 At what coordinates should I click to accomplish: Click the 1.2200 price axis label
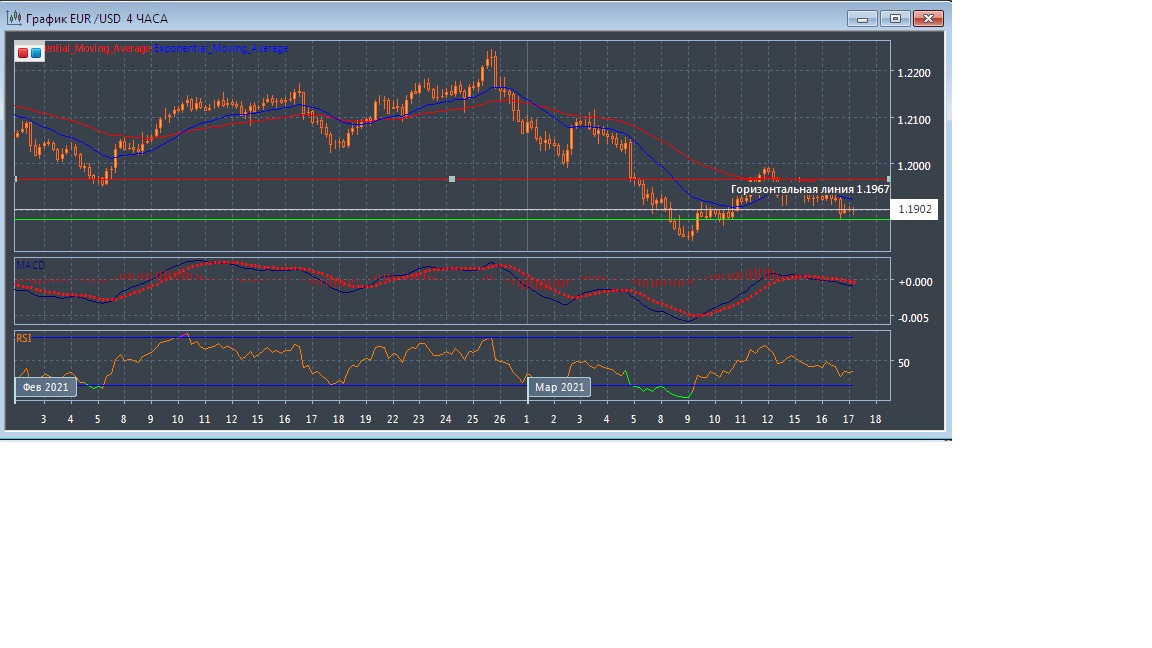pos(914,73)
